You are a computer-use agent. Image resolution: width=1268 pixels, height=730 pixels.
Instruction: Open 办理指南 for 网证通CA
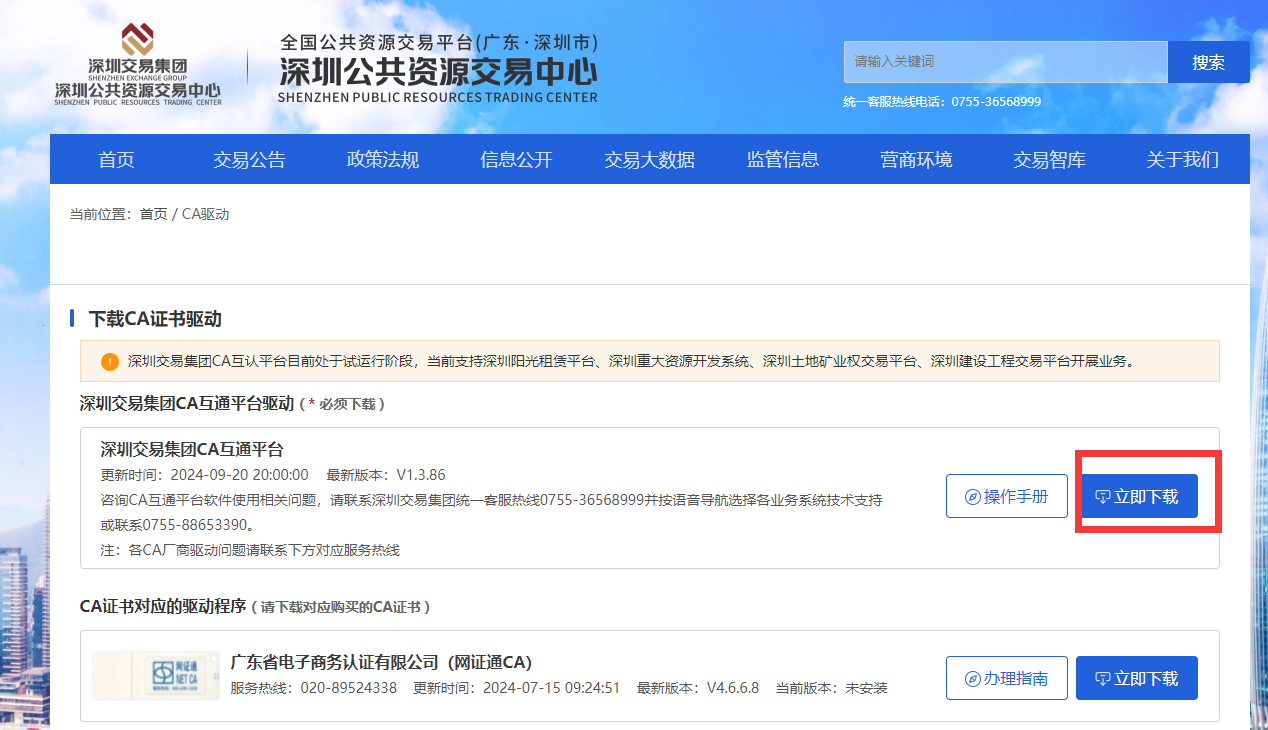coord(1006,678)
